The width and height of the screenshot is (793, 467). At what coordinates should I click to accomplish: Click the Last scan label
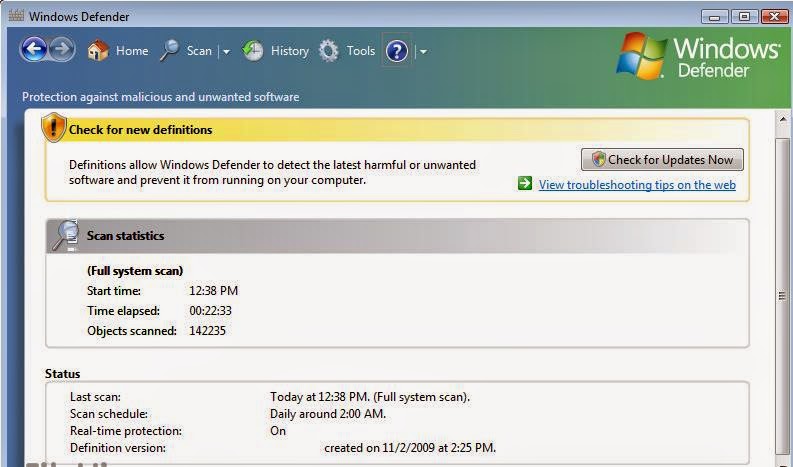coord(95,397)
